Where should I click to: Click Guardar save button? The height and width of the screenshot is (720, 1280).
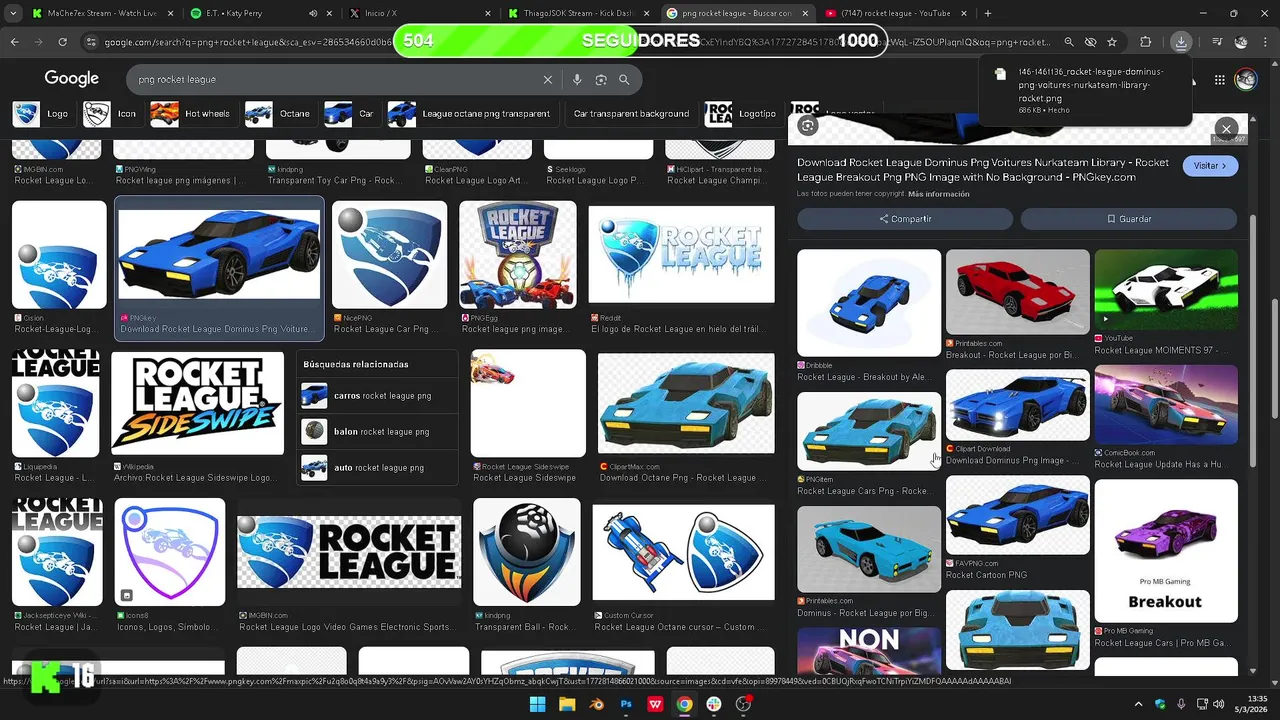click(x=1129, y=219)
